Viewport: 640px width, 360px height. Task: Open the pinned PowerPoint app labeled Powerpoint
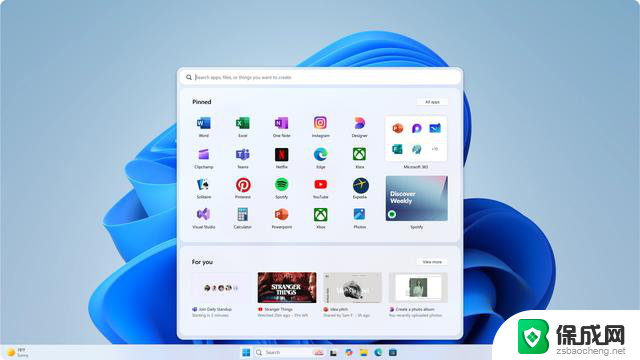(x=281, y=214)
